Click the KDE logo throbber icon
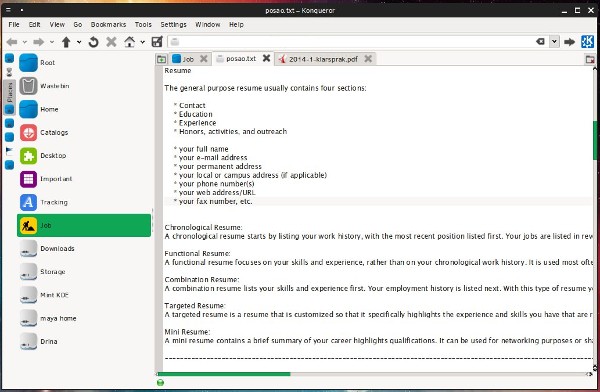Screen dimensions: 600x392 point(587,41)
